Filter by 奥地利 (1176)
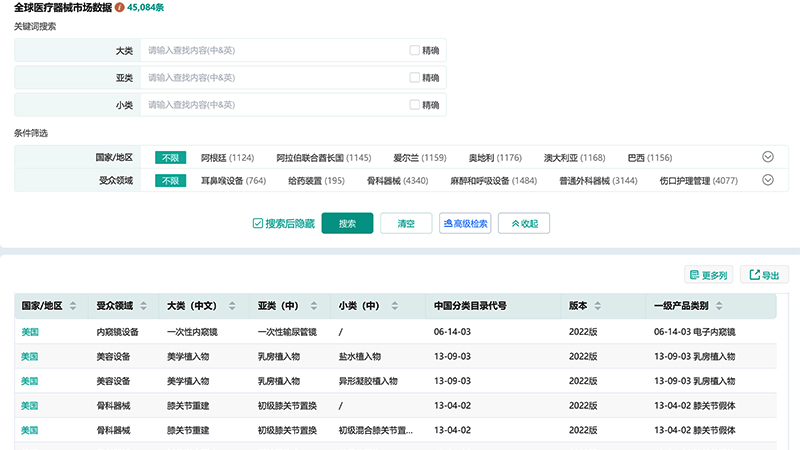The height and width of the screenshot is (450, 800). click(x=495, y=158)
